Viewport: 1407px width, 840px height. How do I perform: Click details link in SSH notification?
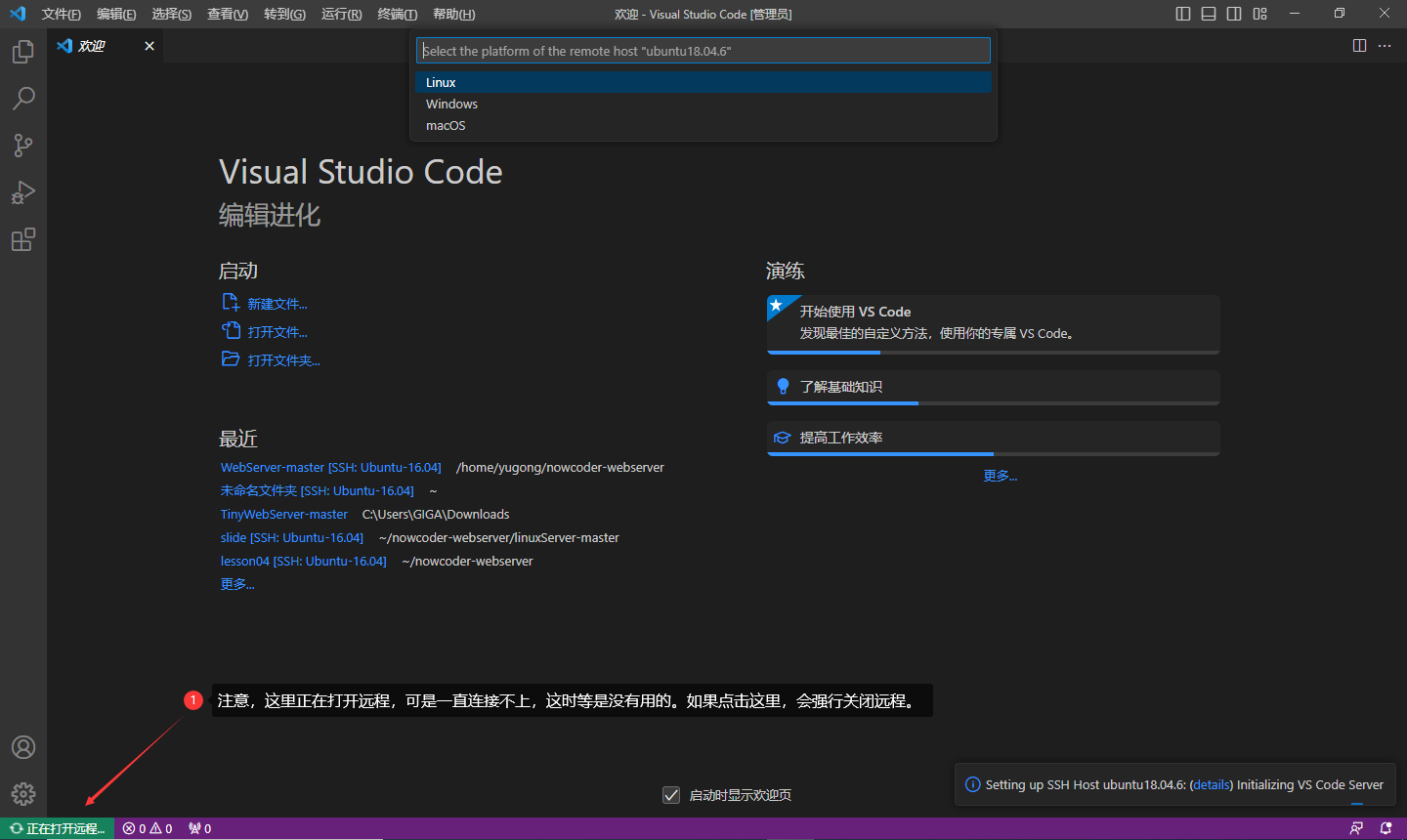1212,784
